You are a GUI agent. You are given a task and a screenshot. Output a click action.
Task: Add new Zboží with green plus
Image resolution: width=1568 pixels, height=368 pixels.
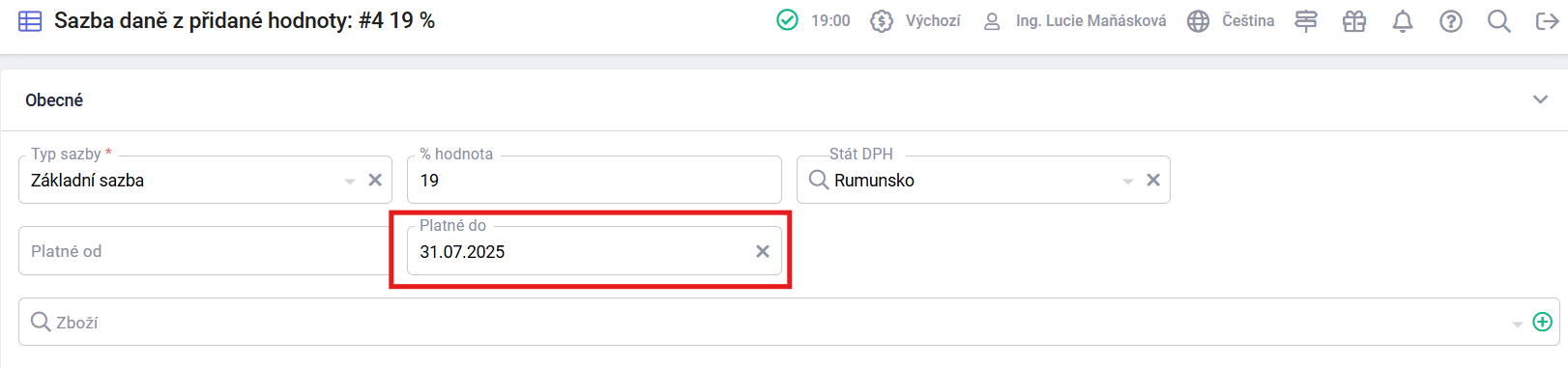[1543, 322]
